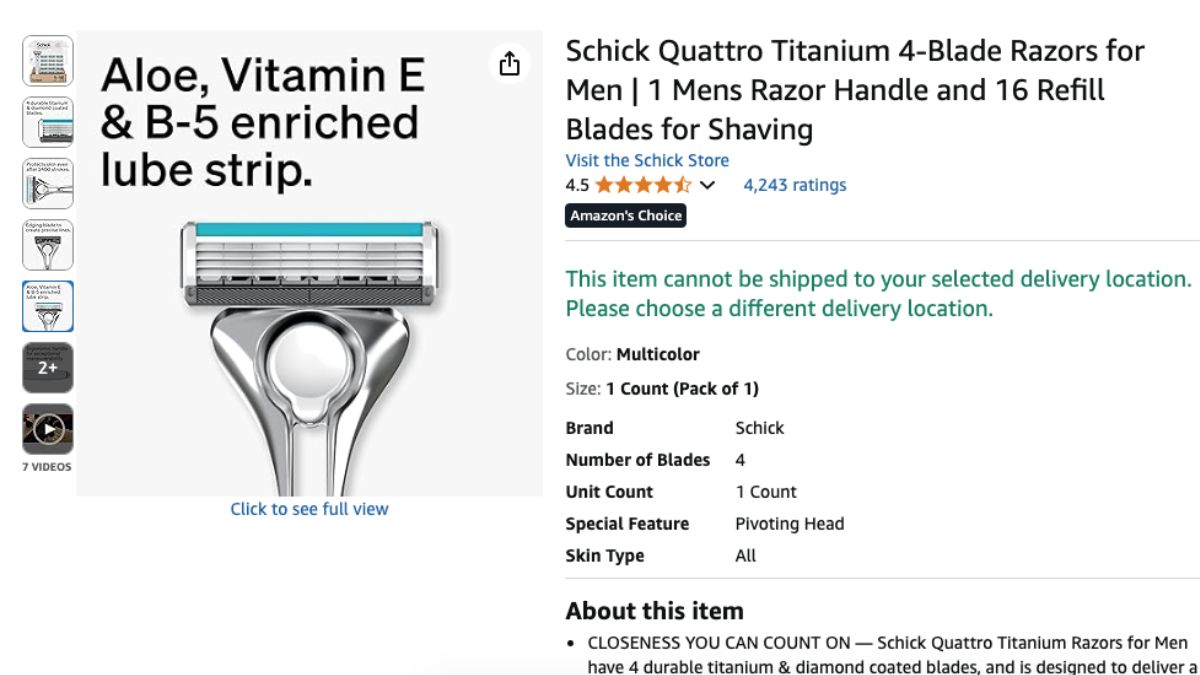Viewport: 1200px width, 675px height.
Task: Select the product package box thumbnail
Action: [x=48, y=61]
